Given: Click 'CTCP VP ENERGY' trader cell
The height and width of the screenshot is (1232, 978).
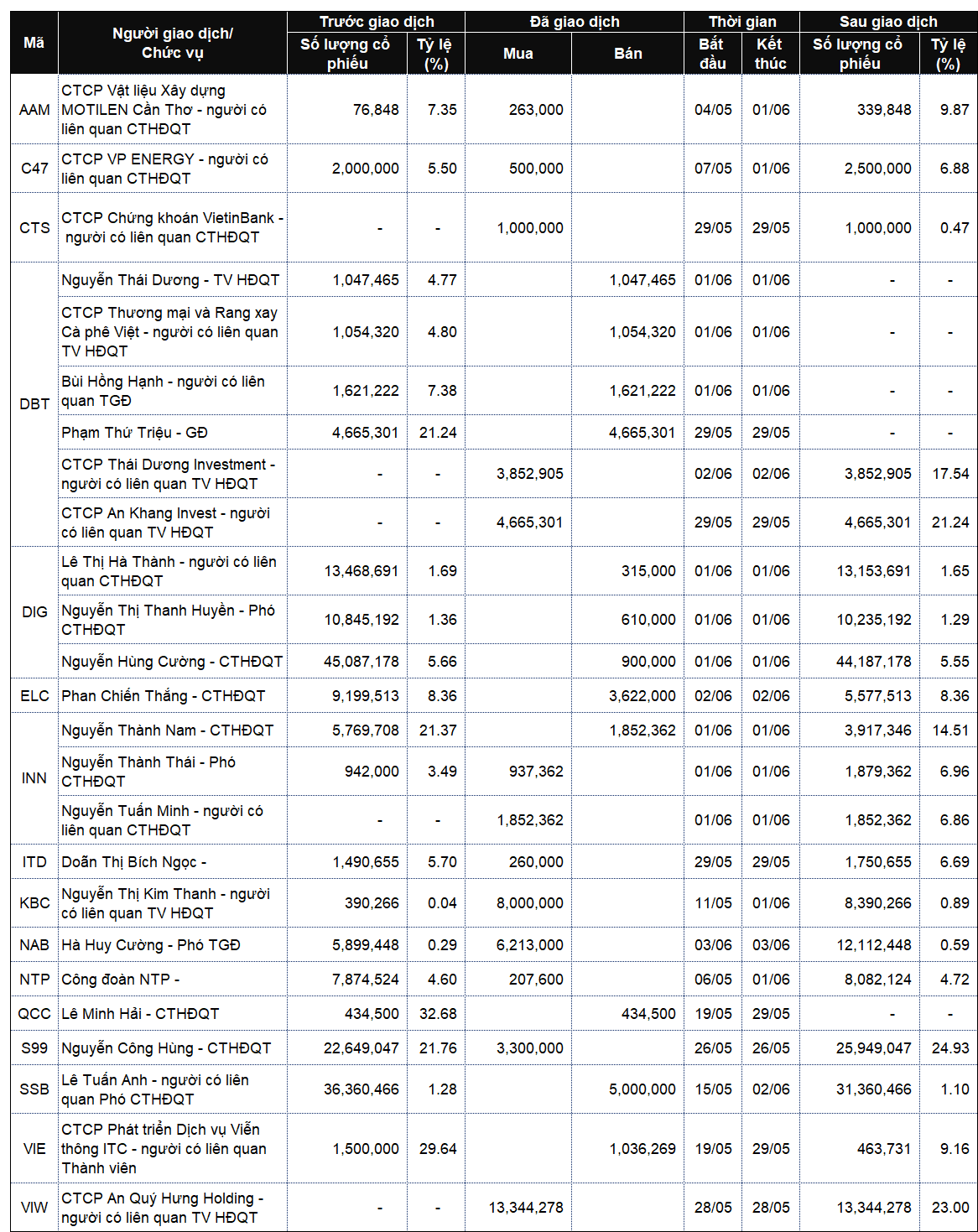Looking at the screenshot, I should pyautogui.click(x=173, y=169).
